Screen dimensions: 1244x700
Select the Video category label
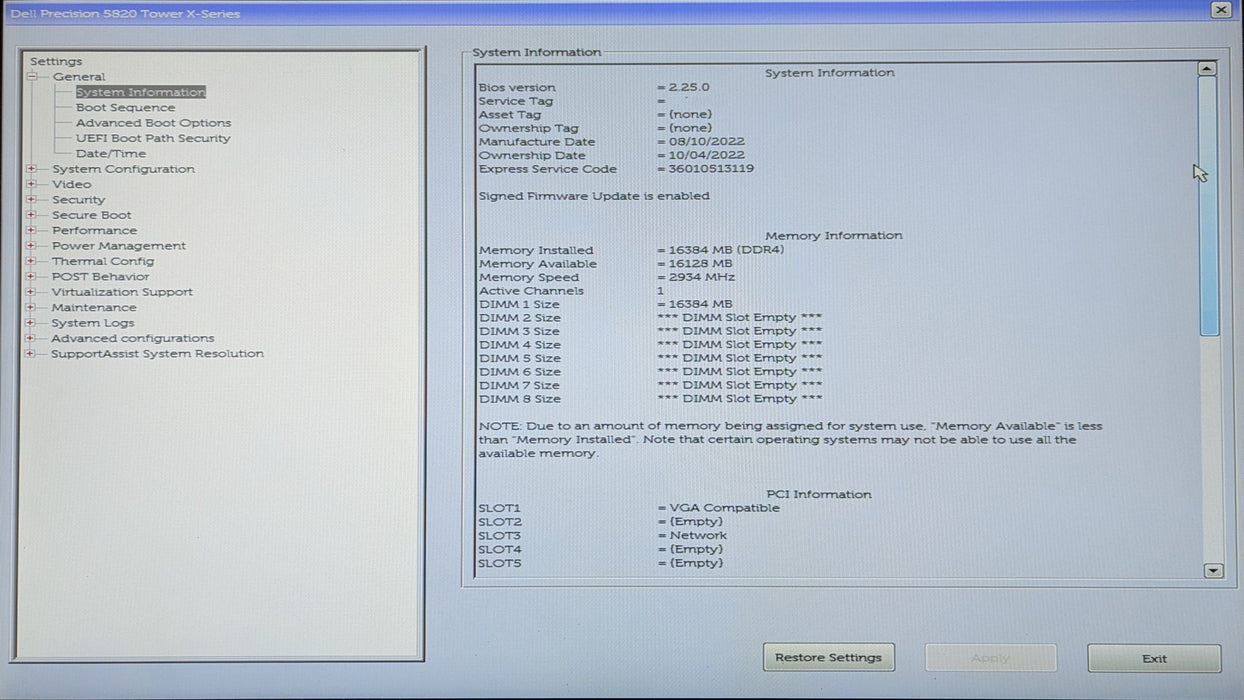72,184
